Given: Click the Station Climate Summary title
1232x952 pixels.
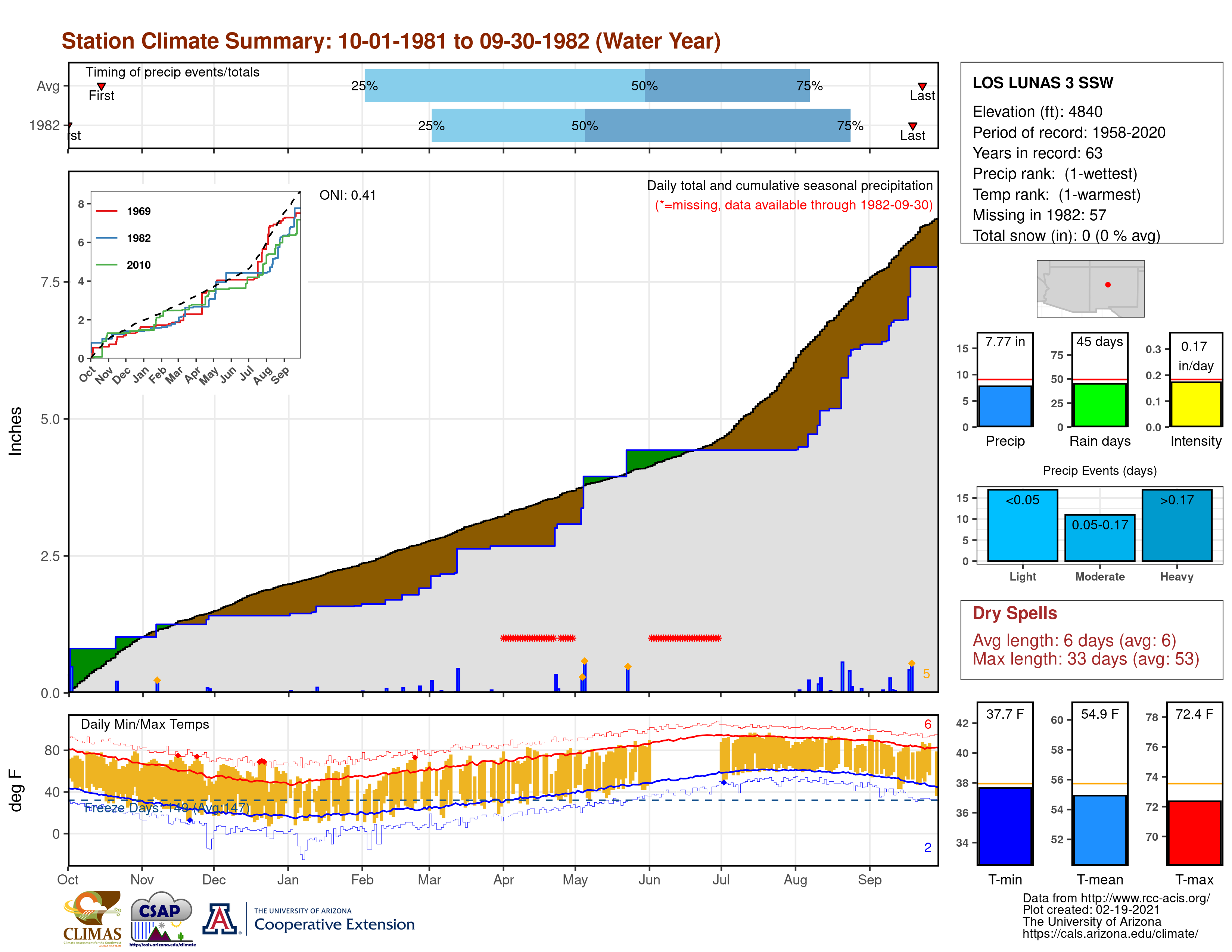Looking at the screenshot, I should [391, 41].
